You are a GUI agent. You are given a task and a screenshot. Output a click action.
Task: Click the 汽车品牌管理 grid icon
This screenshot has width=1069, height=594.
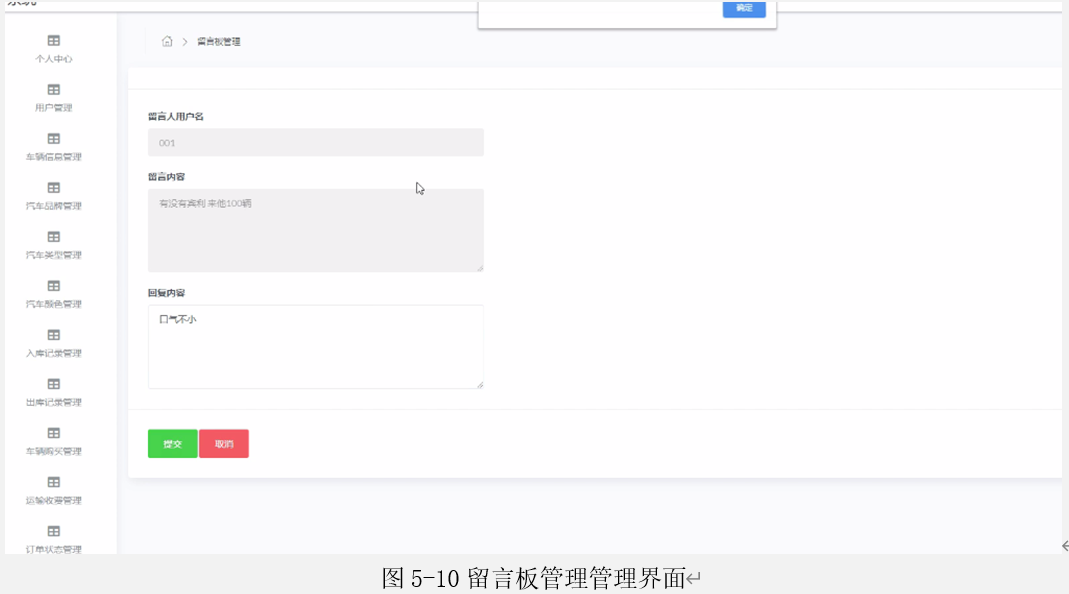click(52, 187)
